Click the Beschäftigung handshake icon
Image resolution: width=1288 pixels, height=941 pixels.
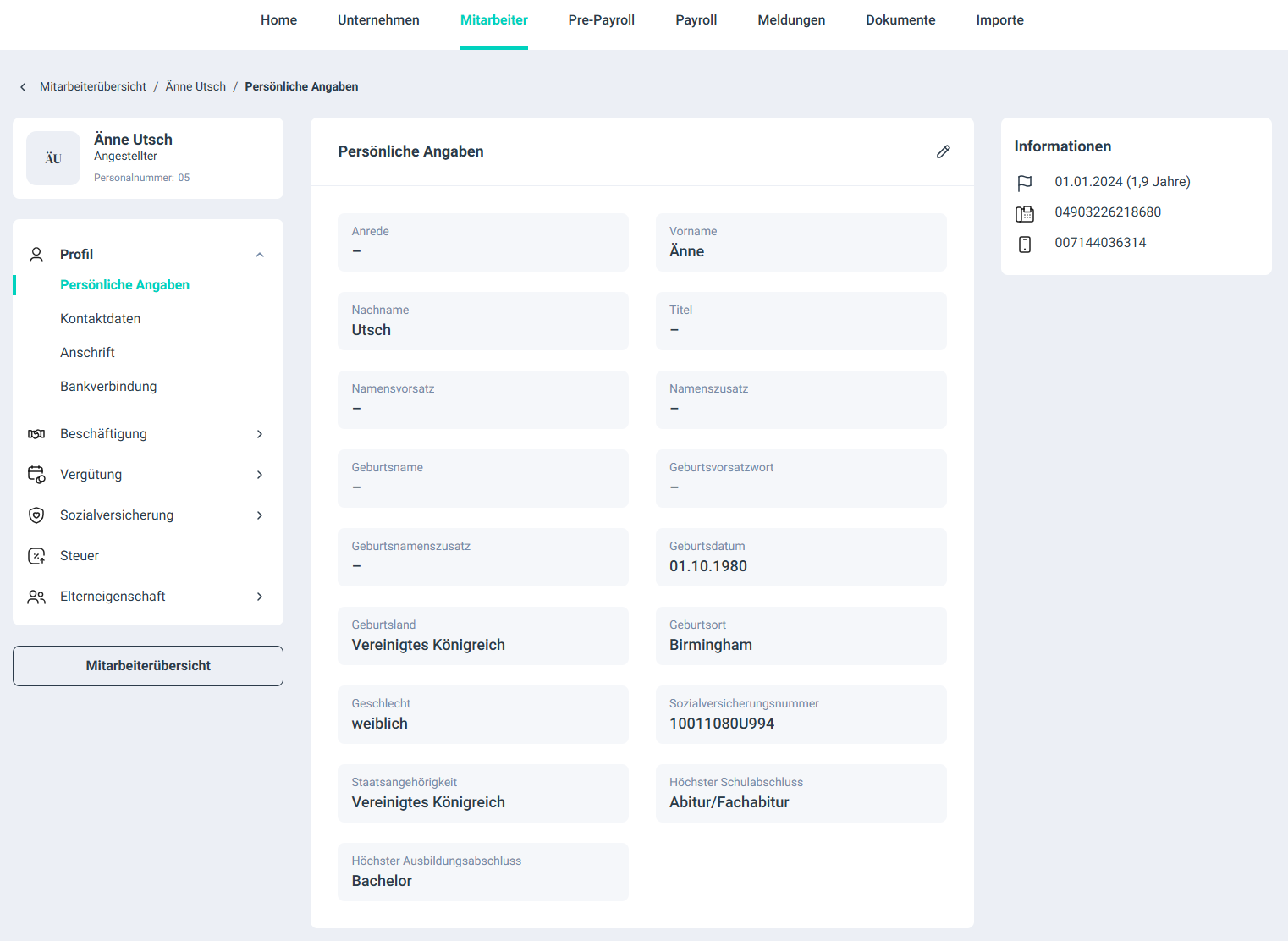click(x=36, y=434)
